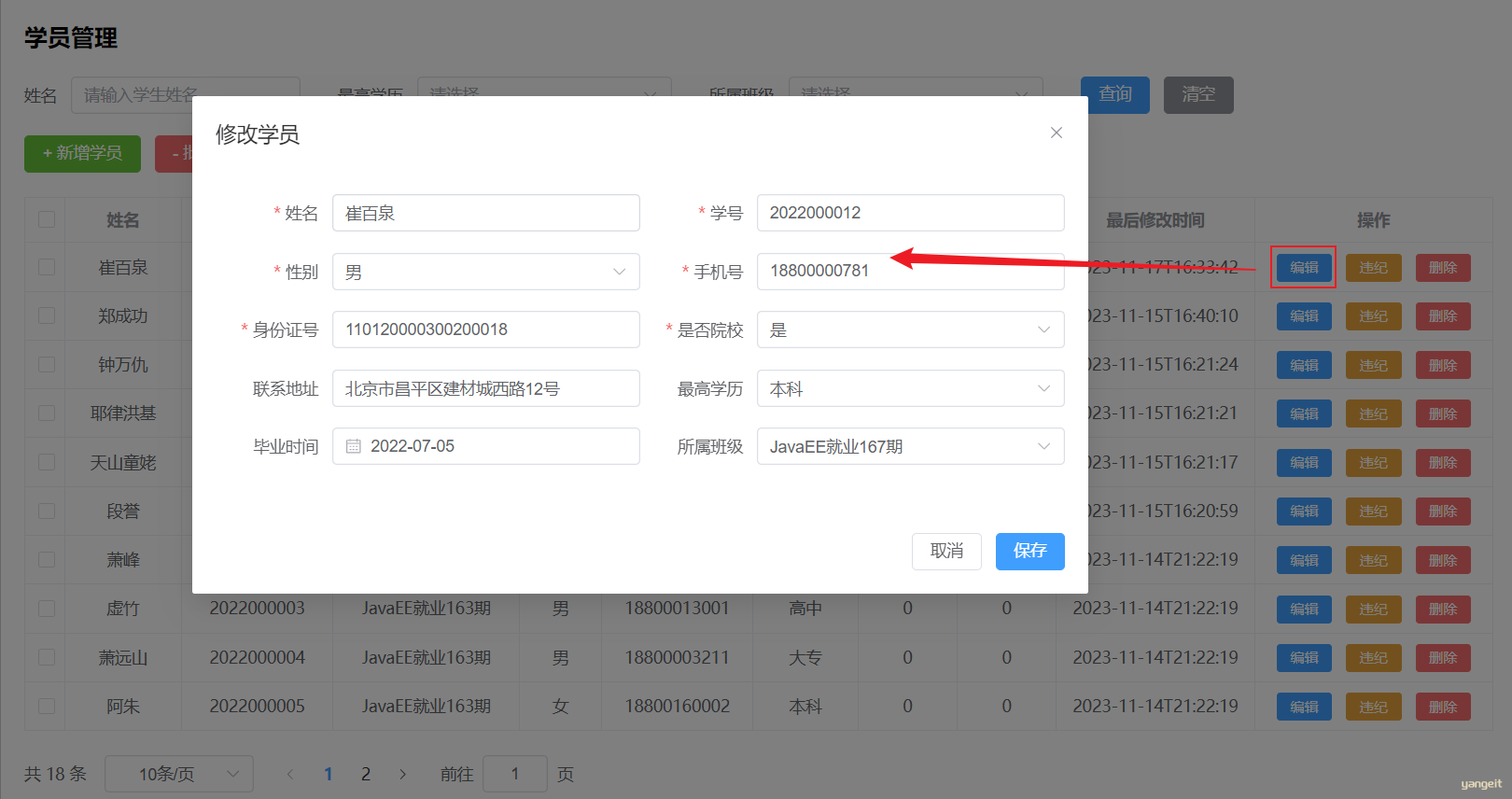Image resolution: width=1512 pixels, height=799 pixels.
Task: Click 编辑 for 阿朱 row
Action: [1304, 707]
